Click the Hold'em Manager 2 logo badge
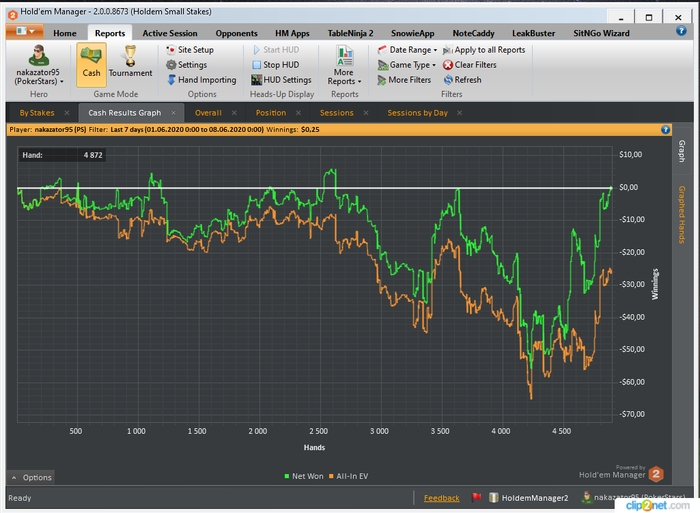 656,474
